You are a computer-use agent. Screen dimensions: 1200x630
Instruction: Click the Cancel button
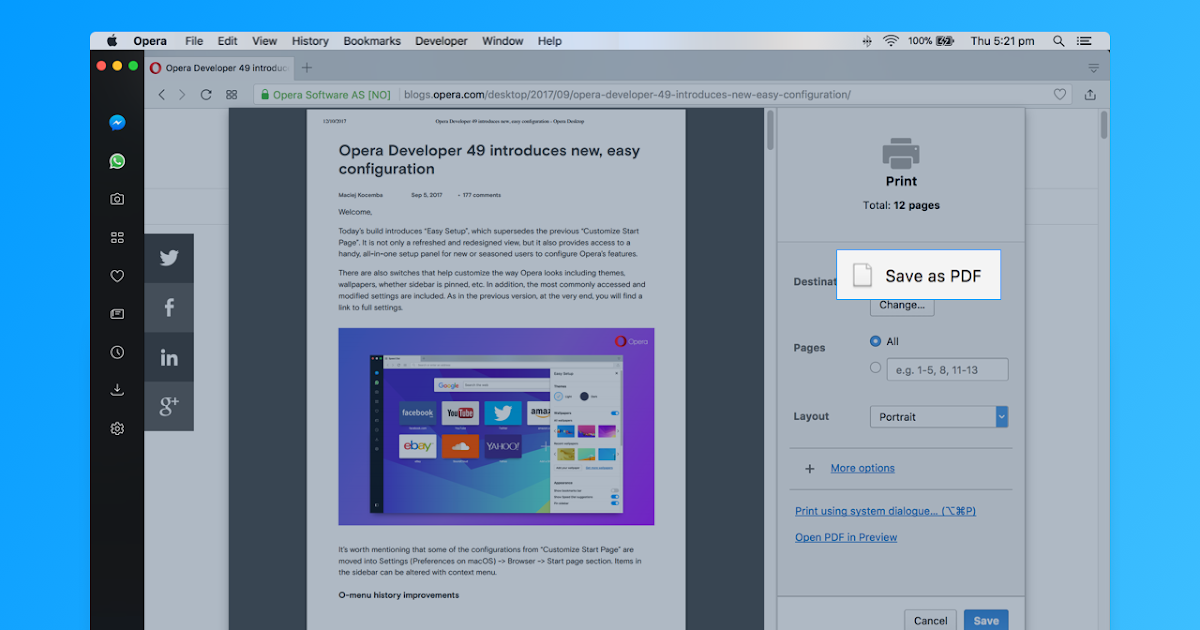click(x=931, y=620)
